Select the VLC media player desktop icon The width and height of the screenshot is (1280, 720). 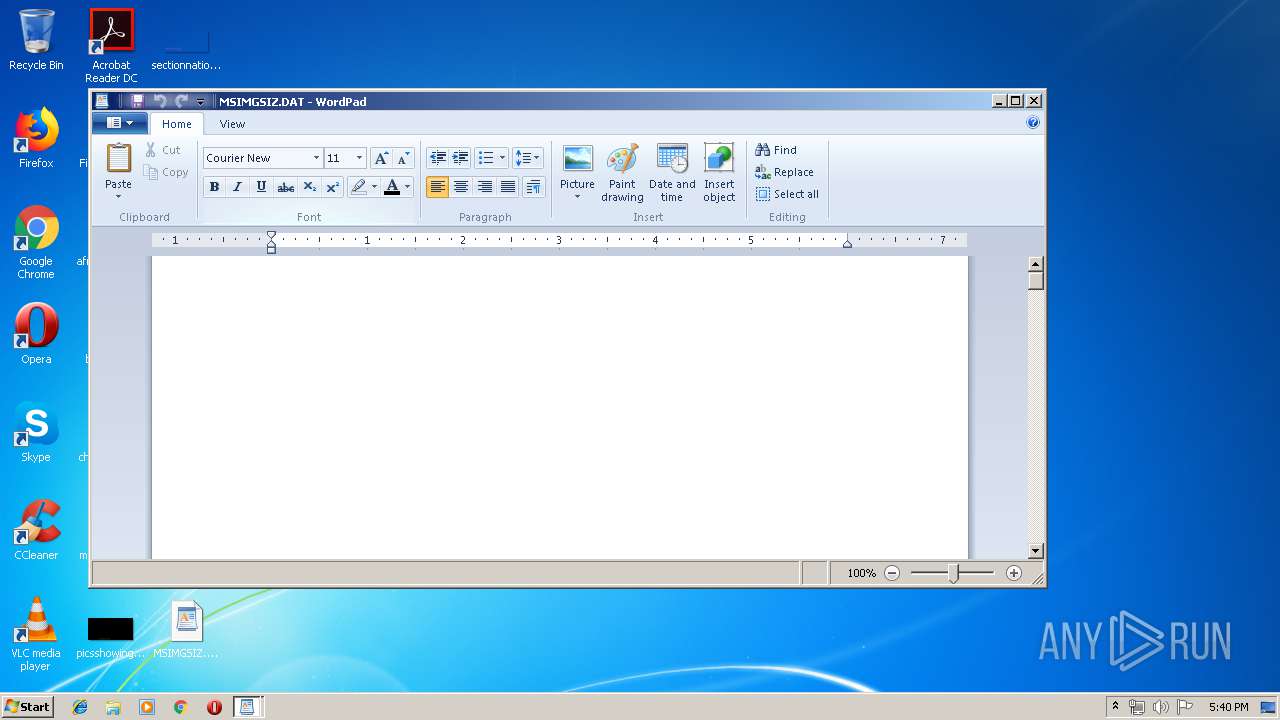click(36, 634)
